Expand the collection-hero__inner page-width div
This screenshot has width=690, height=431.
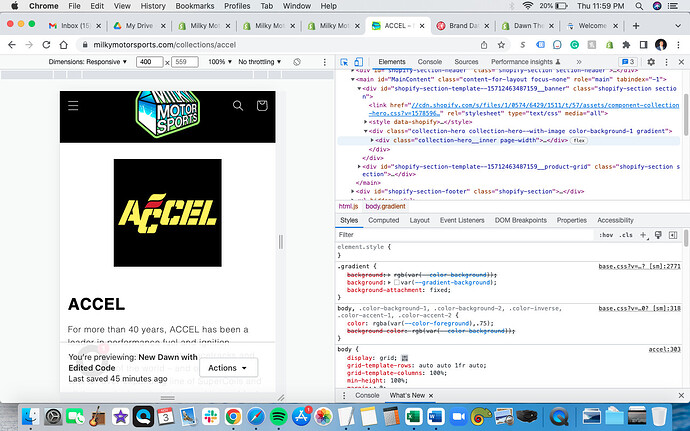[x=372, y=140]
